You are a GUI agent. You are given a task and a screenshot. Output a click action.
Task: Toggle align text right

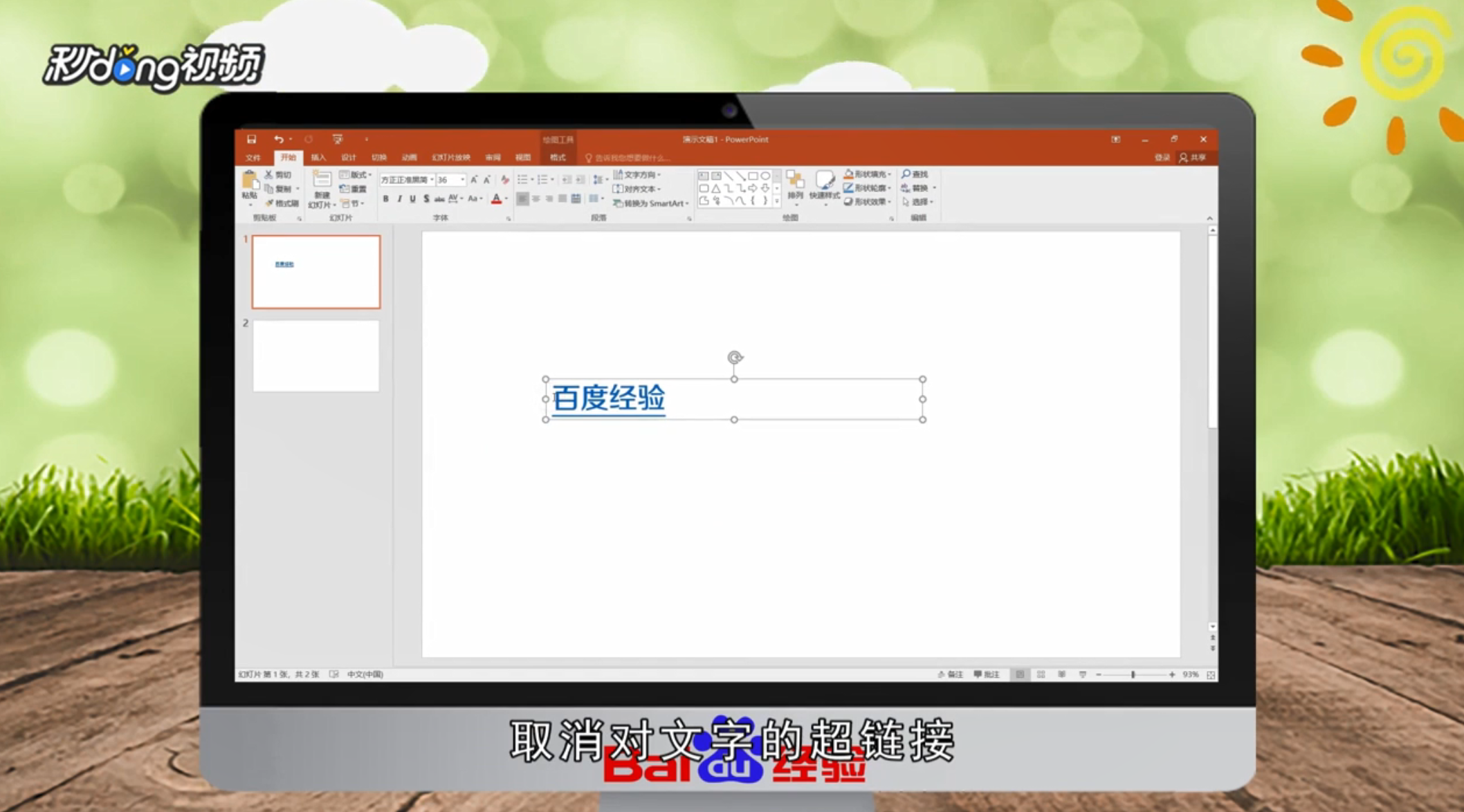coord(549,199)
